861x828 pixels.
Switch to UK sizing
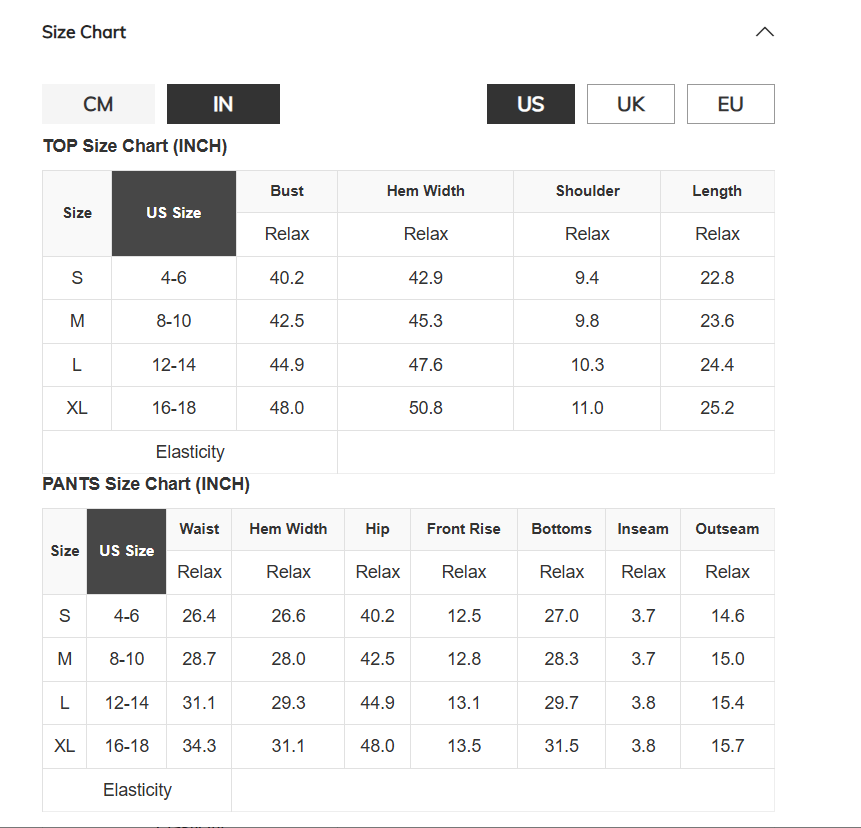pos(630,104)
